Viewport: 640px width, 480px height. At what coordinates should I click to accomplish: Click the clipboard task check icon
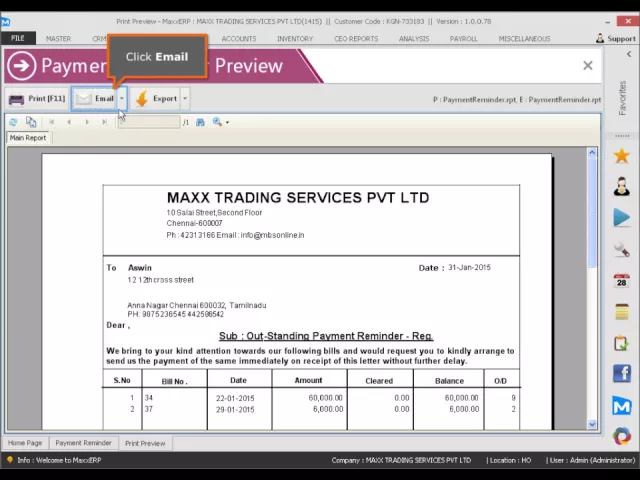pyautogui.click(x=622, y=343)
